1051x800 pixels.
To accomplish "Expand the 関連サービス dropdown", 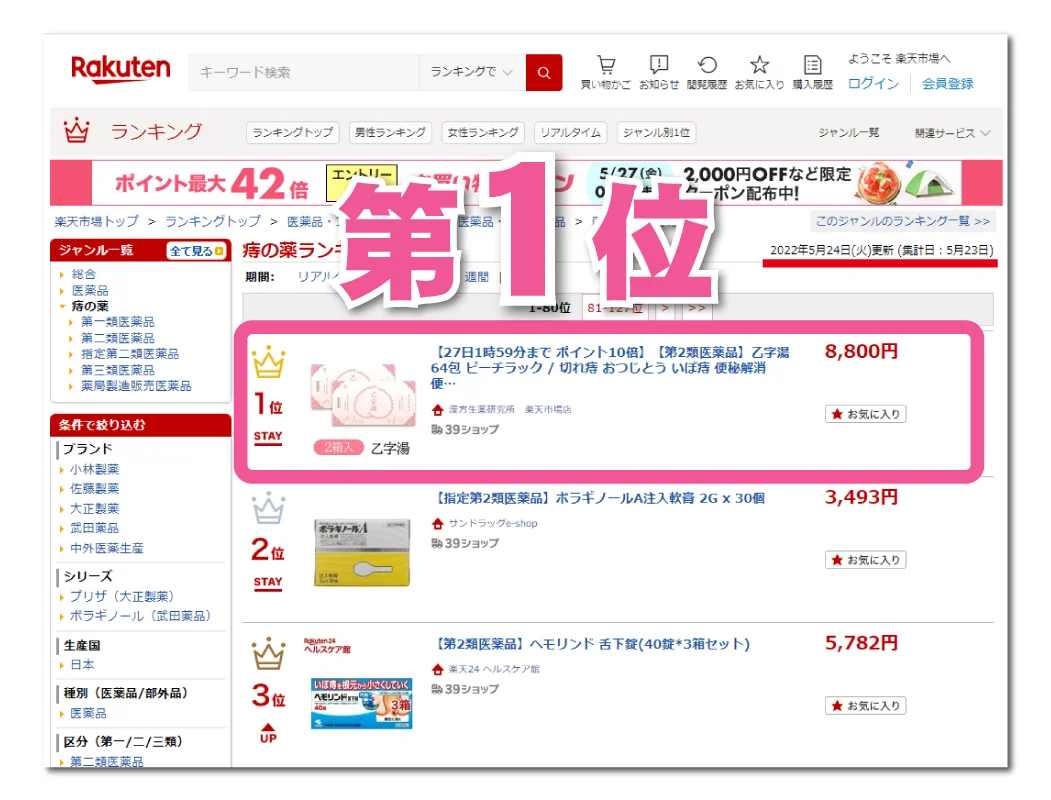I will (952, 133).
